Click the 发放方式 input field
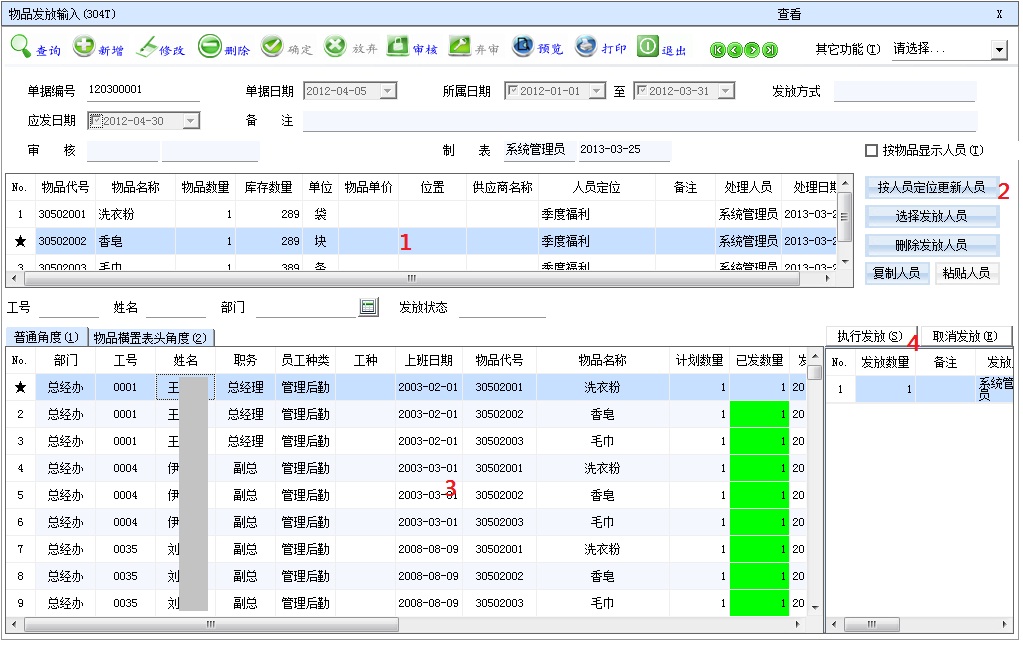1023x645 pixels. 905,91
